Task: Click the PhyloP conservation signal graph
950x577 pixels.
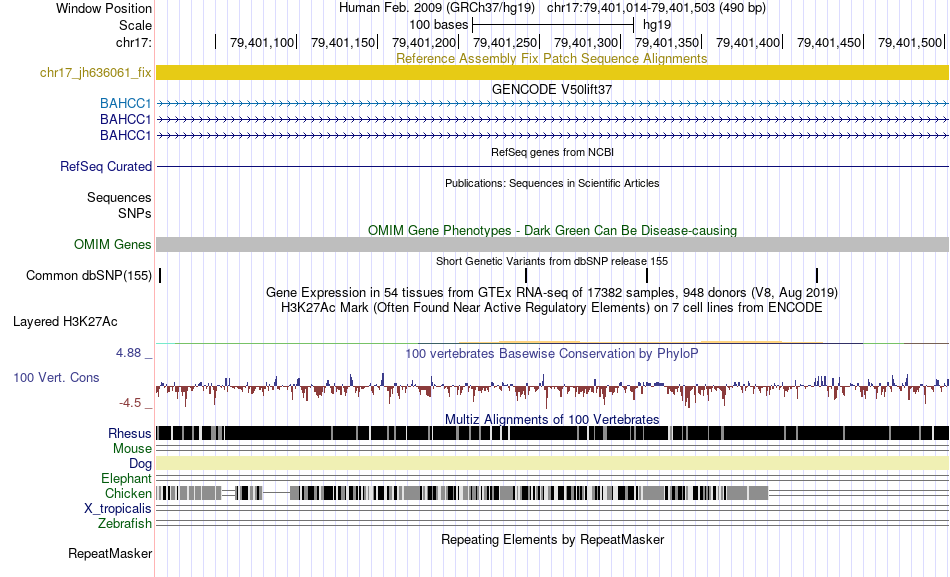Action: [552, 389]
